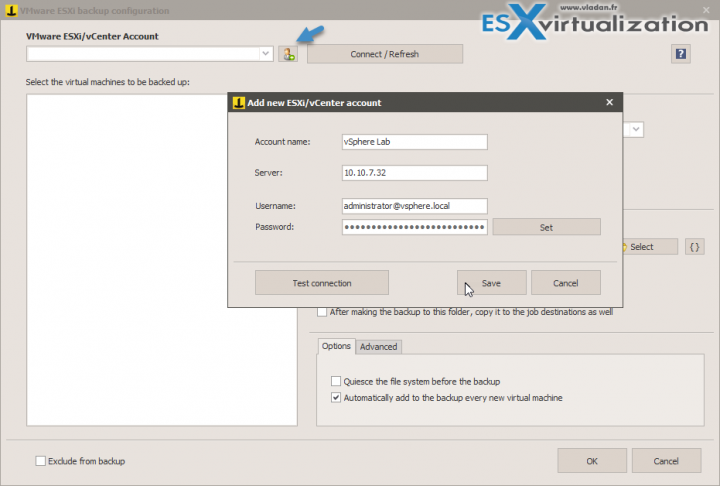Image resolution: width=720 pixels, height=486 pixels.
Task: Close the VMware ESXi backup configuration window
Action: click(706, 10)
